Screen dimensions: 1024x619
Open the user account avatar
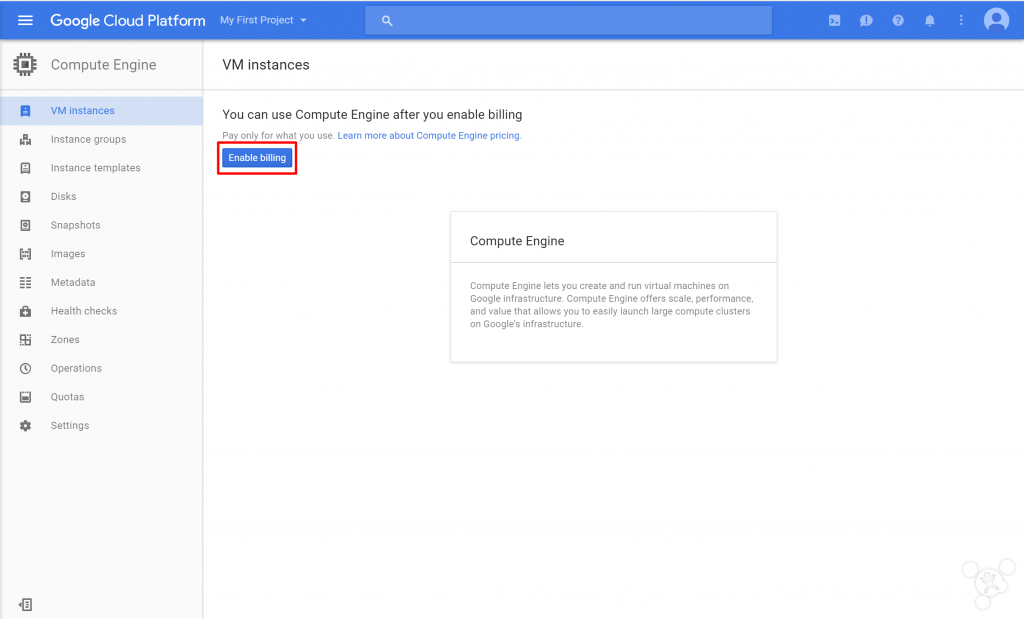click(x=997, y=20)
